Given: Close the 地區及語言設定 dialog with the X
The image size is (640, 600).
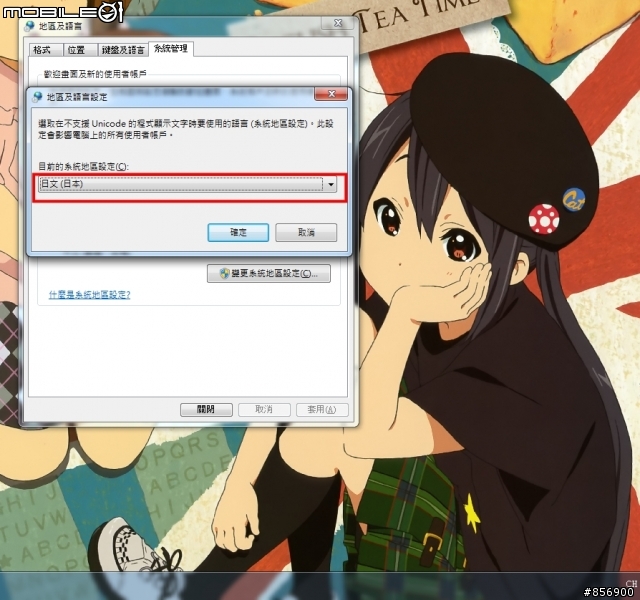Looking at the screenshot, I should click(x=331, y=94).
